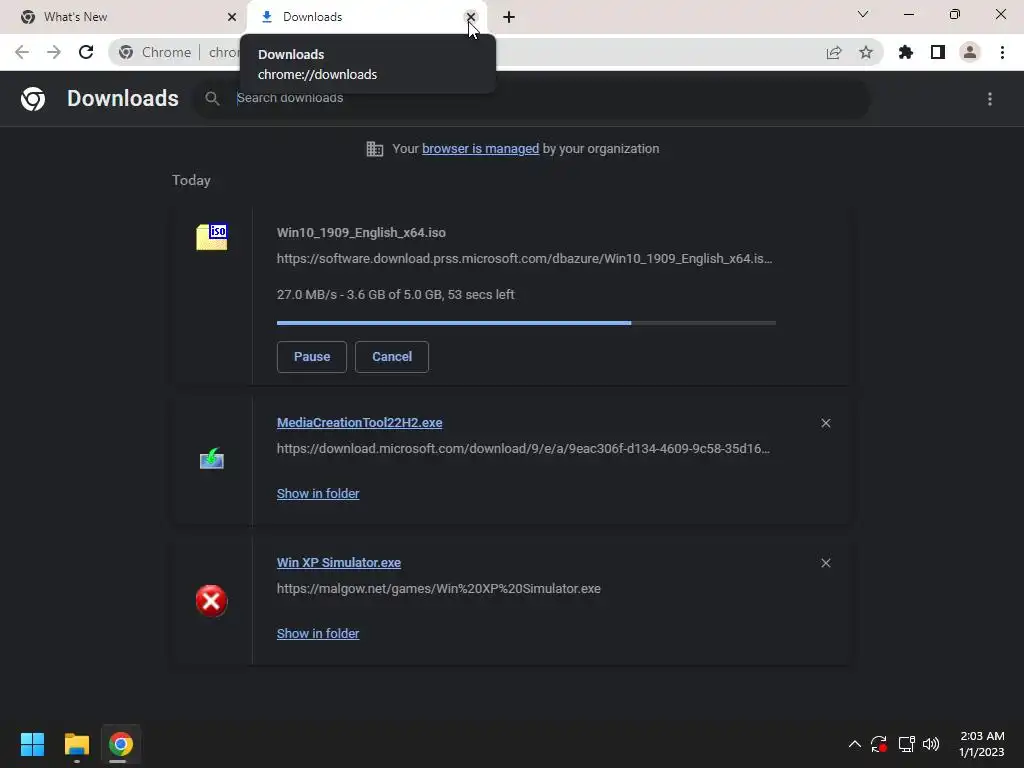Screen dimensions: 1024x768
Task: Open the profile avatar menu
Action: coord(970,52)
